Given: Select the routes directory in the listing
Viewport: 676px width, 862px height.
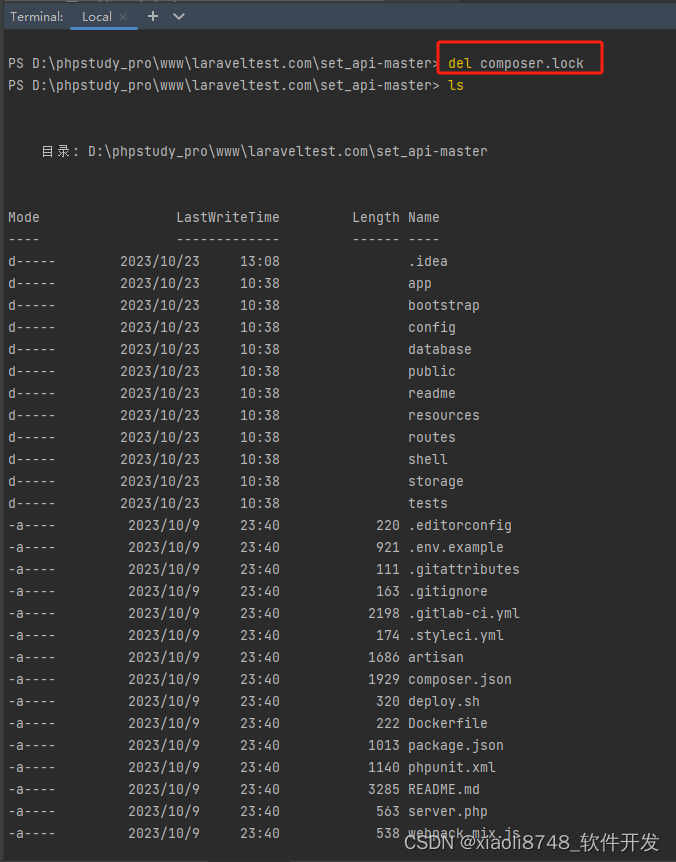Looking at the screenshot, I should point(431,437).
